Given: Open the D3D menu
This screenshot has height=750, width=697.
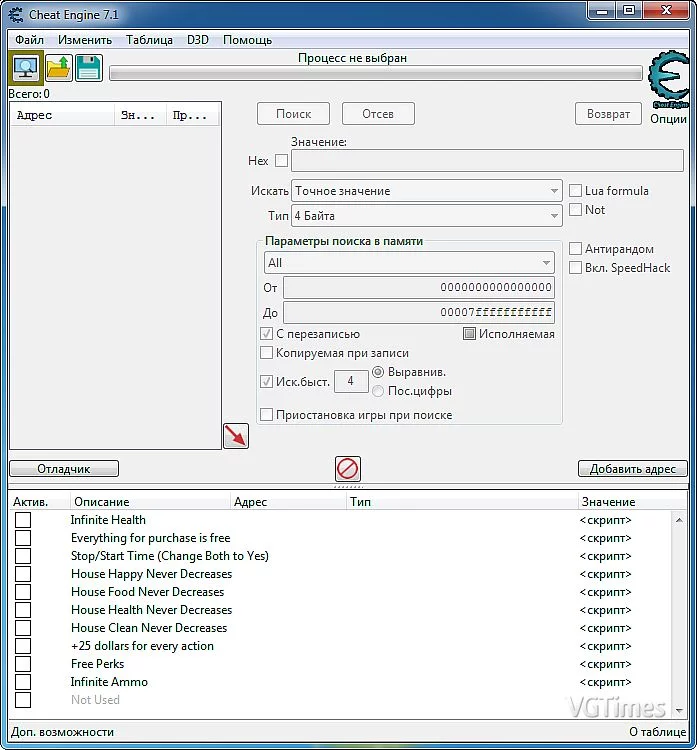Looking at the screenshot, I should tap(198, 40).
